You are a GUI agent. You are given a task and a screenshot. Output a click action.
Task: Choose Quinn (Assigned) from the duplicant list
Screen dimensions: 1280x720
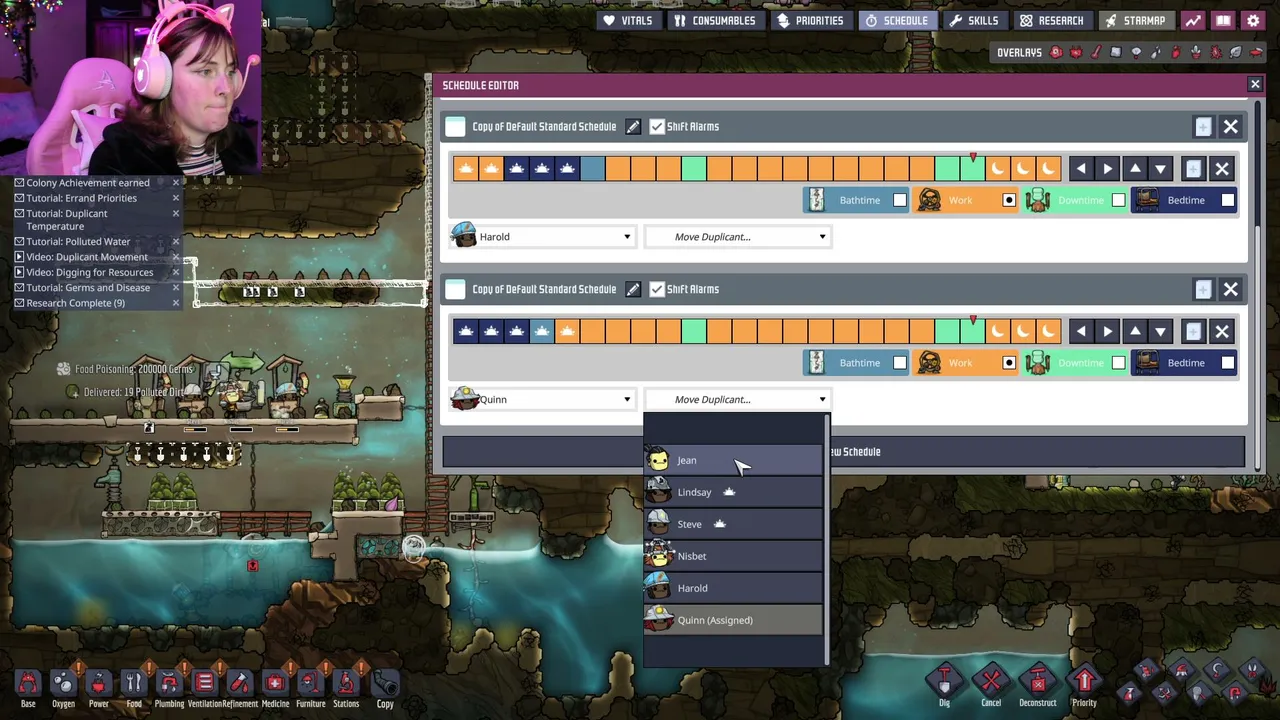(733, 620)
